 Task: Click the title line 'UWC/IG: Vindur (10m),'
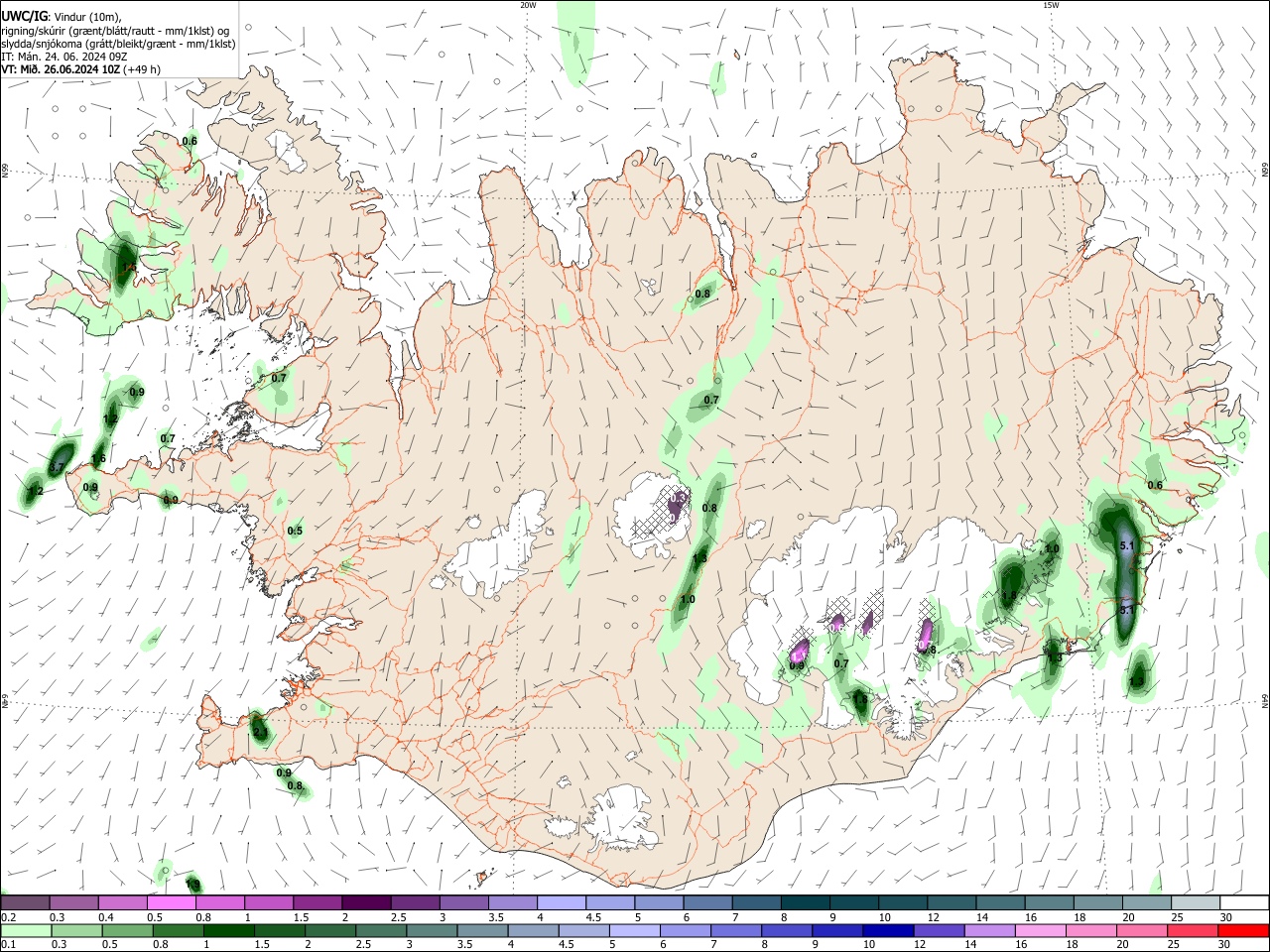(63, 16)
